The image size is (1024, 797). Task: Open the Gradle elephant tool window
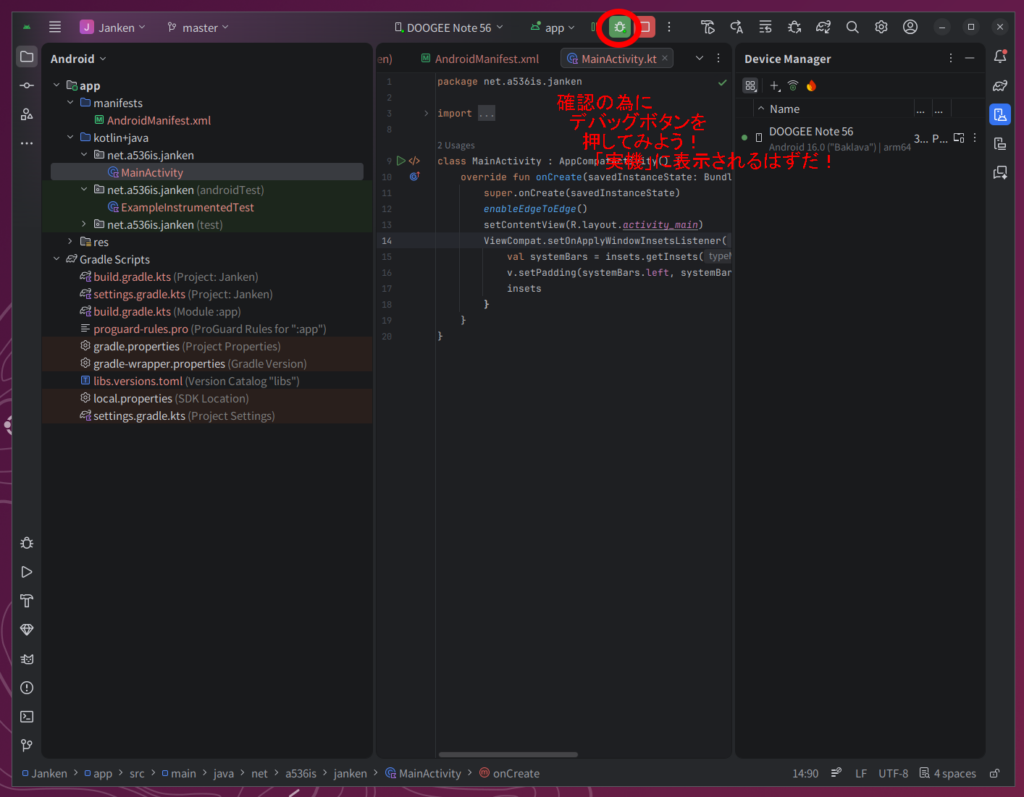(x=999, y=86)
